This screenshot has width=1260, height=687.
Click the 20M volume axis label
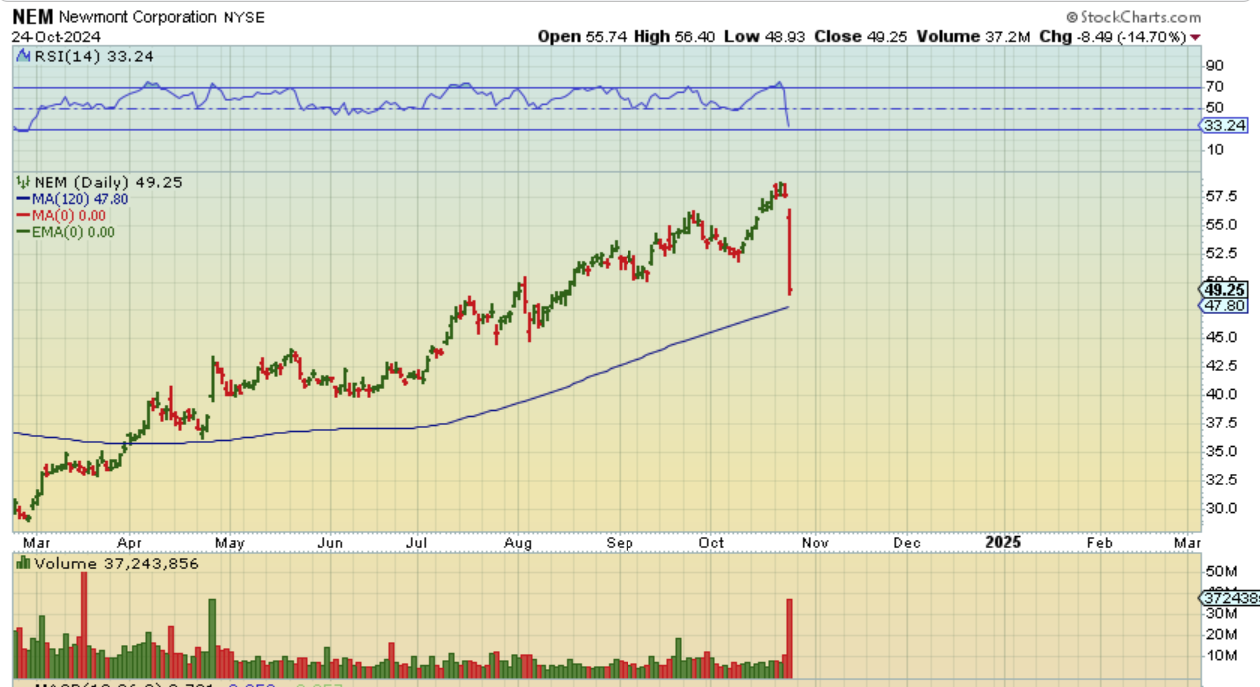click(x=1220, y=634)
